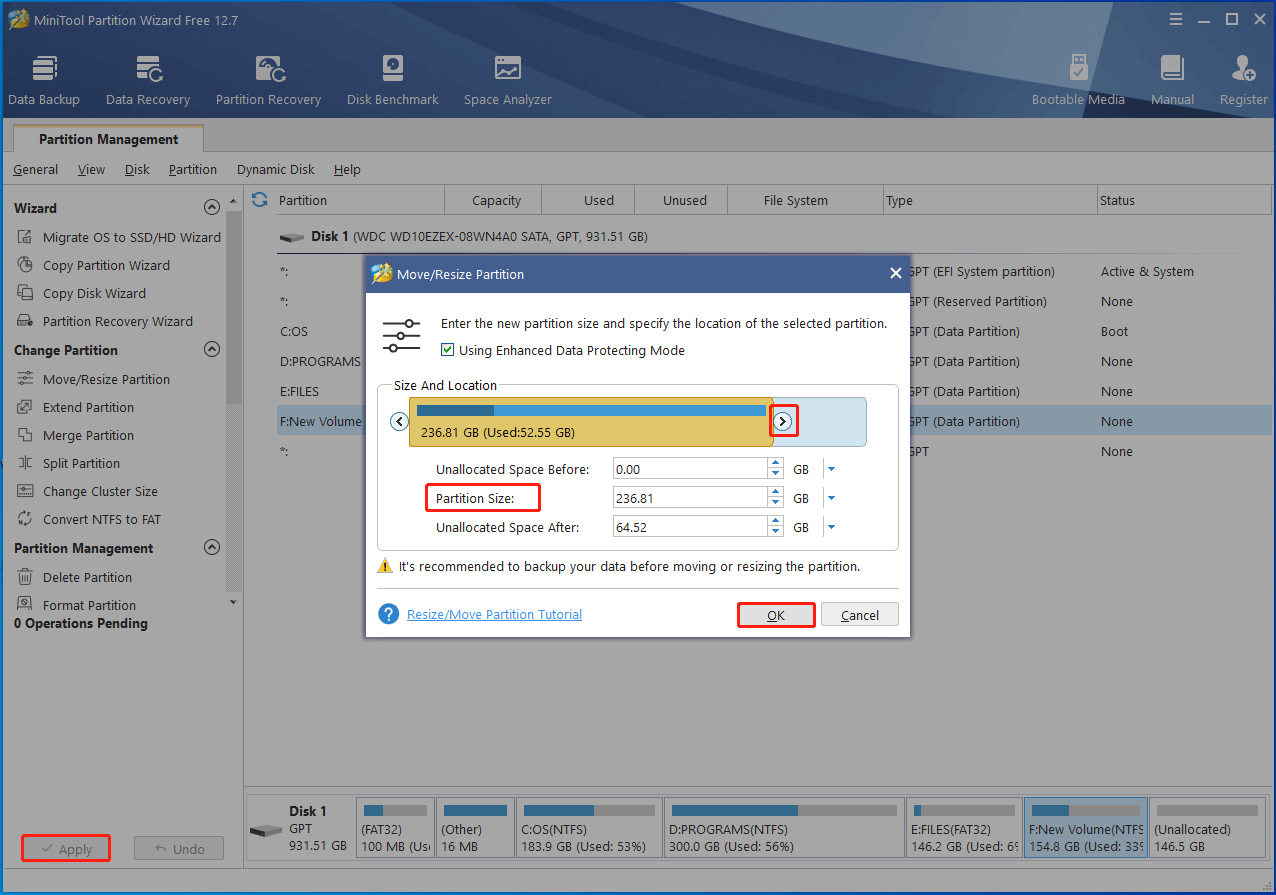Confirm resize with OK button

pyautogui.click(x=776, y=614)
